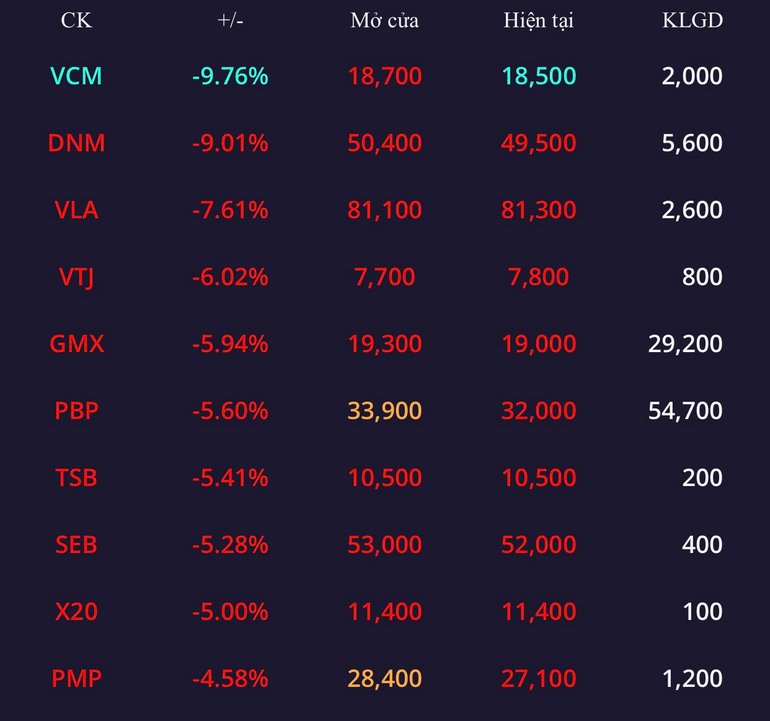The image size is (770, 721).
Task: Open the SEB stock code
Action: point(76,545)
